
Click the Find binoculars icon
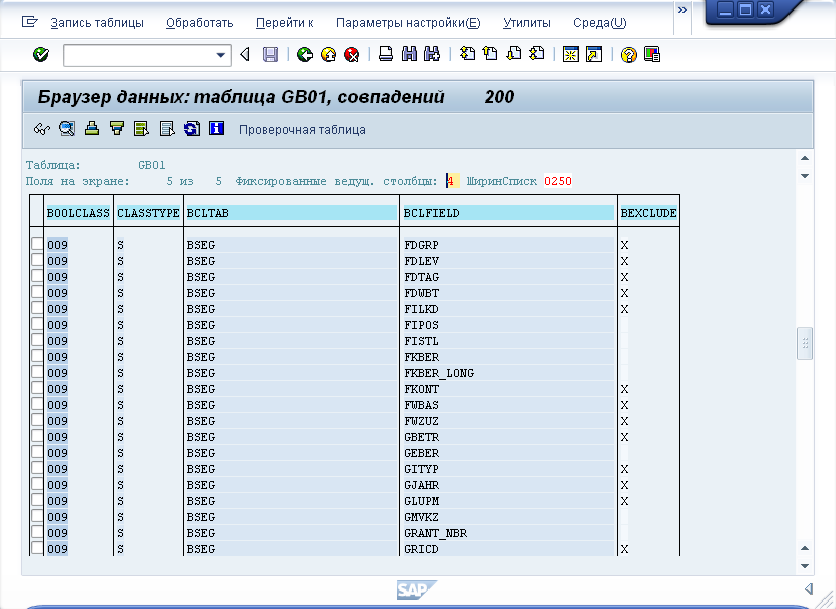coord(409,55)
